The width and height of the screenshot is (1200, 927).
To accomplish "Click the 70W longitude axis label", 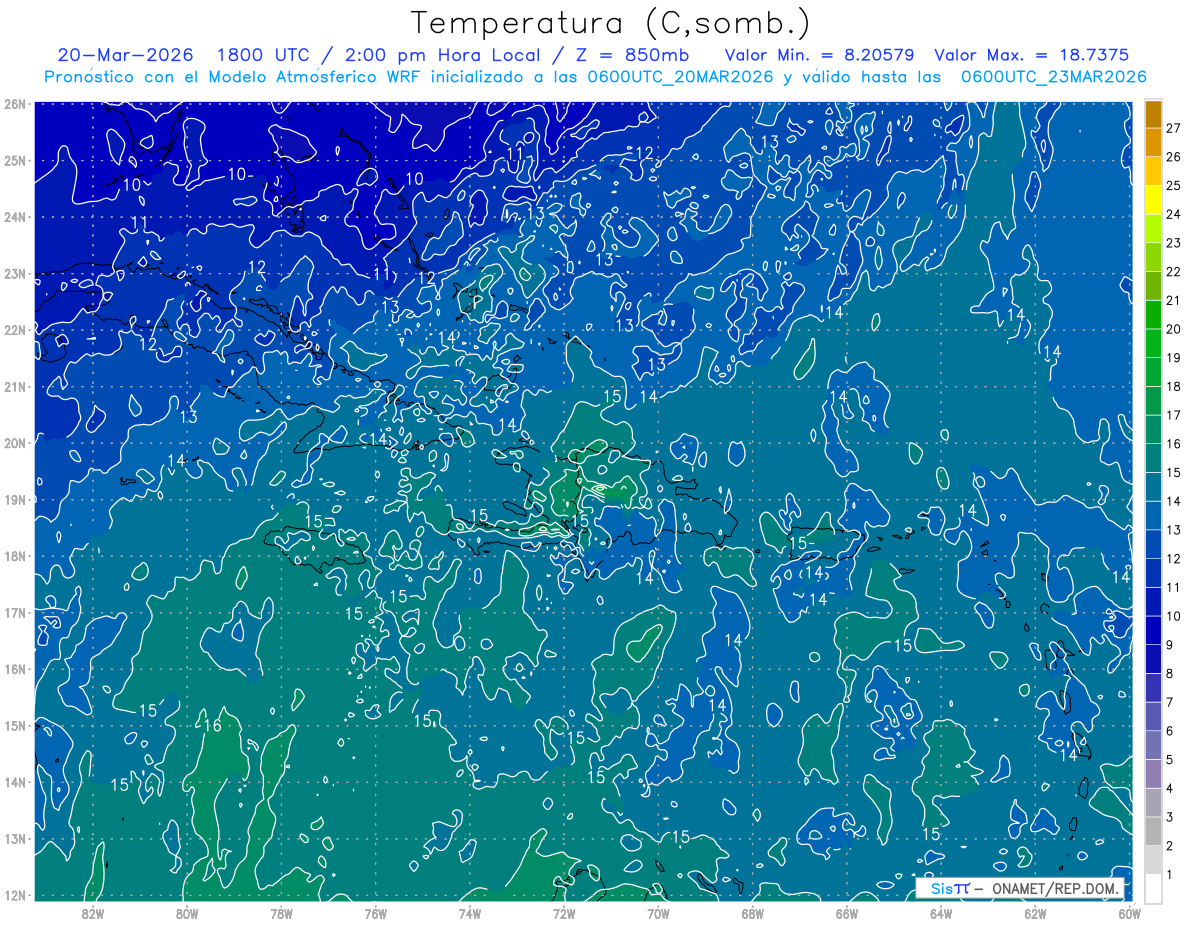I will coord(658,912).
